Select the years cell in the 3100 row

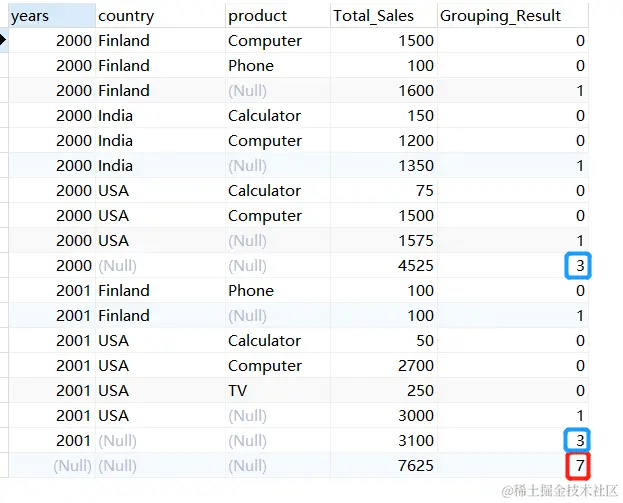click(x=52, y=441)
